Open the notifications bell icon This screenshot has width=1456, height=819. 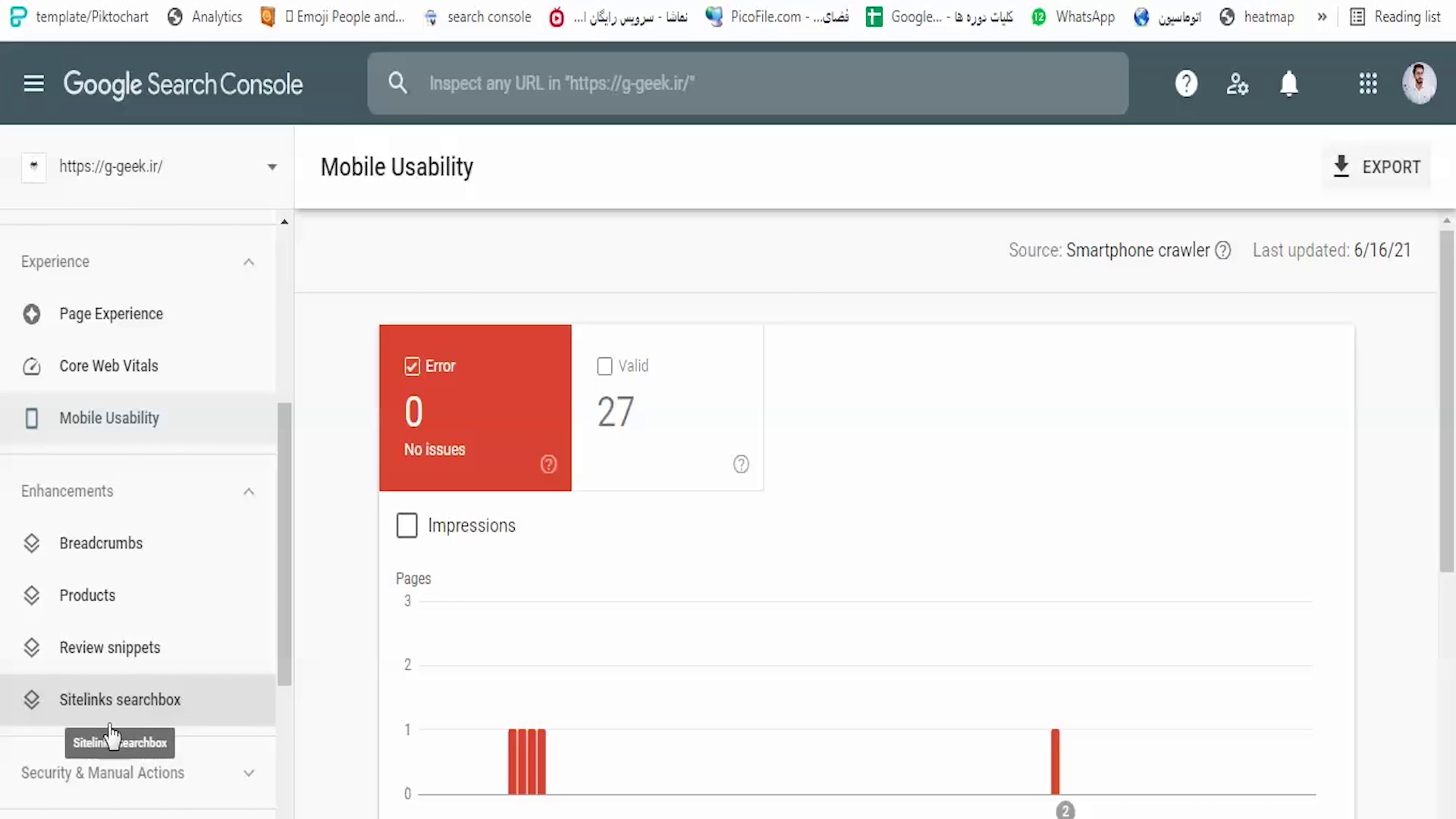[1288, 83]
